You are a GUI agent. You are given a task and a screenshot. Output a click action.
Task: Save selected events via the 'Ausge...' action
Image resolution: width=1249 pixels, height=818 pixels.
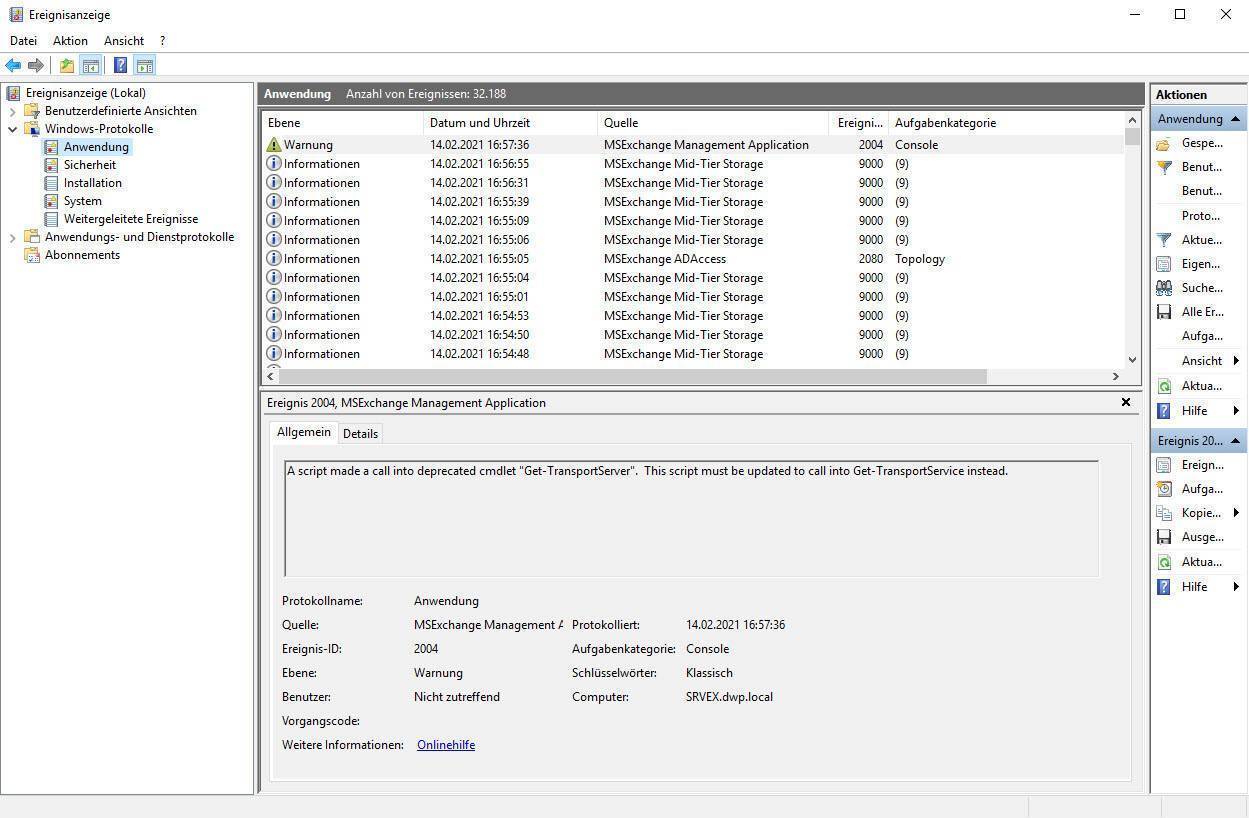tap(1201, 537)
